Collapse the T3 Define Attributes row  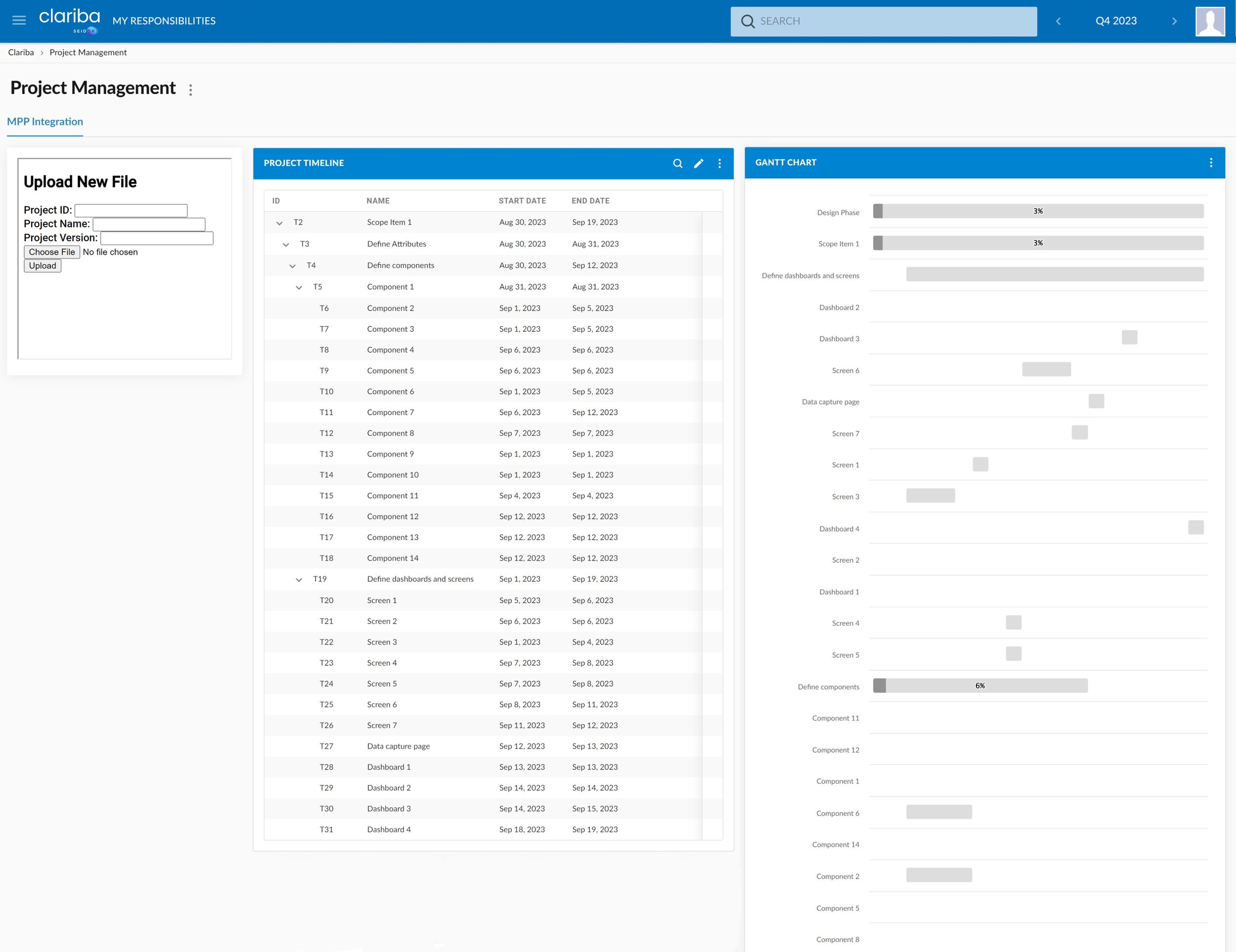(286, 244)
